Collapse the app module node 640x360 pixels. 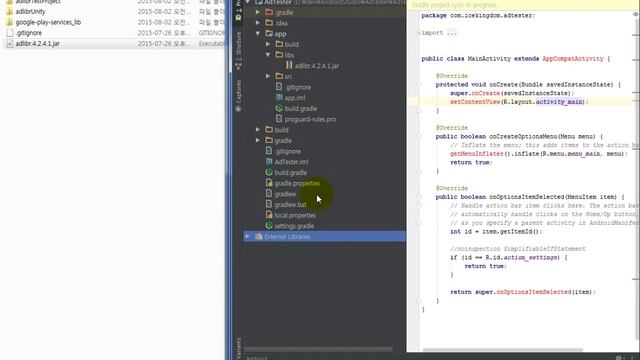258,33
